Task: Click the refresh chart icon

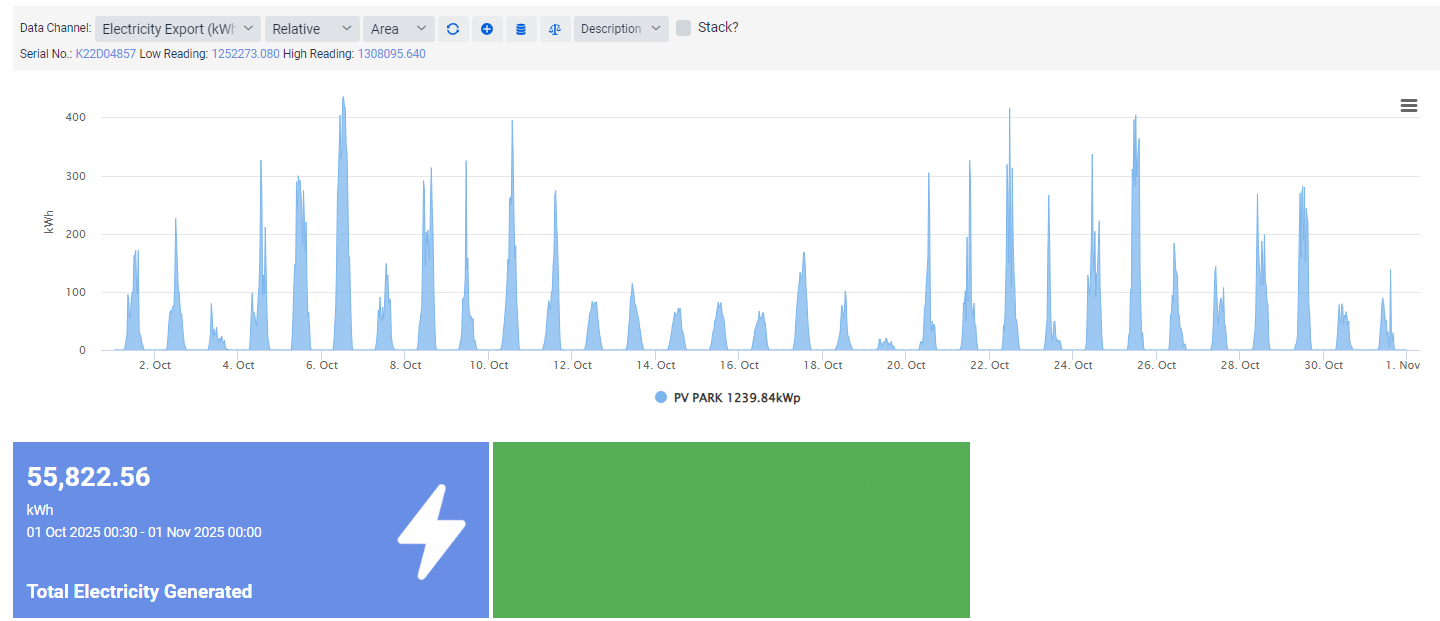Action: pos(453,29)
